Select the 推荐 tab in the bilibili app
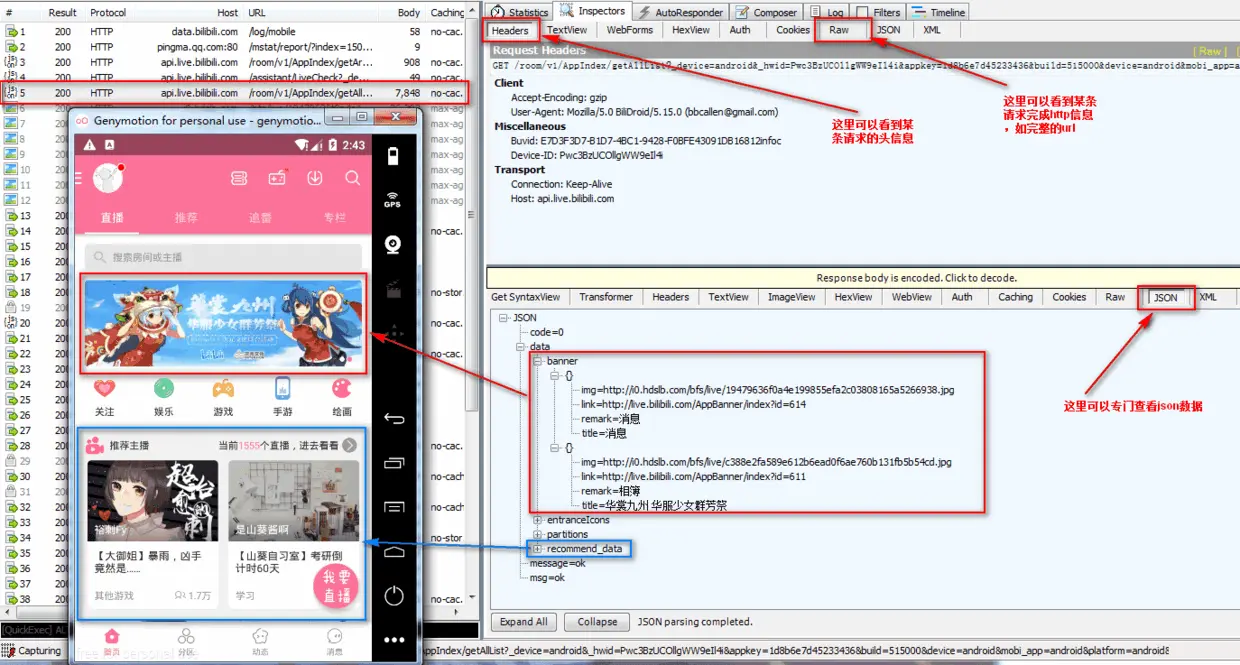 click(186, 217)
